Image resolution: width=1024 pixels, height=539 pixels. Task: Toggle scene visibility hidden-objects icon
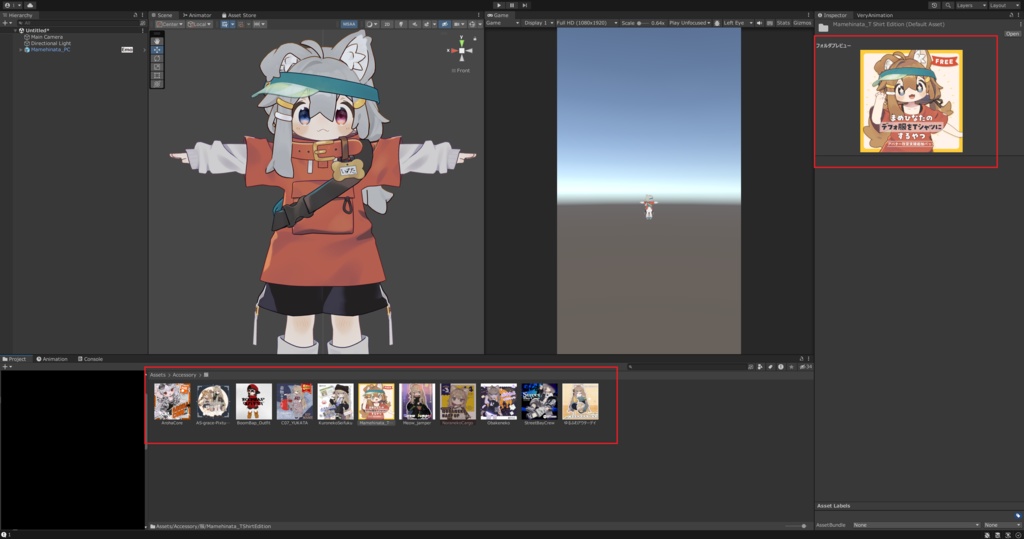(445, 24)
